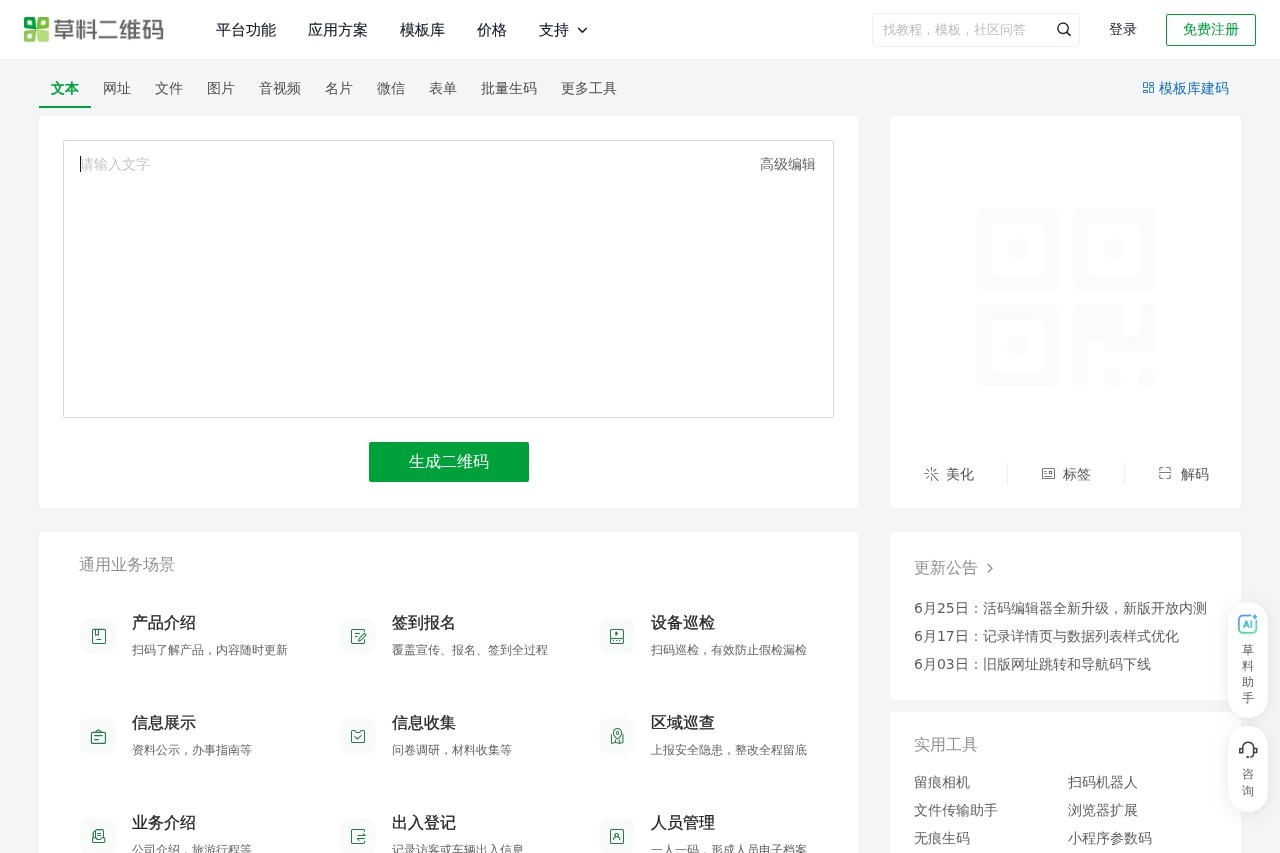Click the 区域巡查 title
Viewport: 1280px width, 853px height.
683,723
